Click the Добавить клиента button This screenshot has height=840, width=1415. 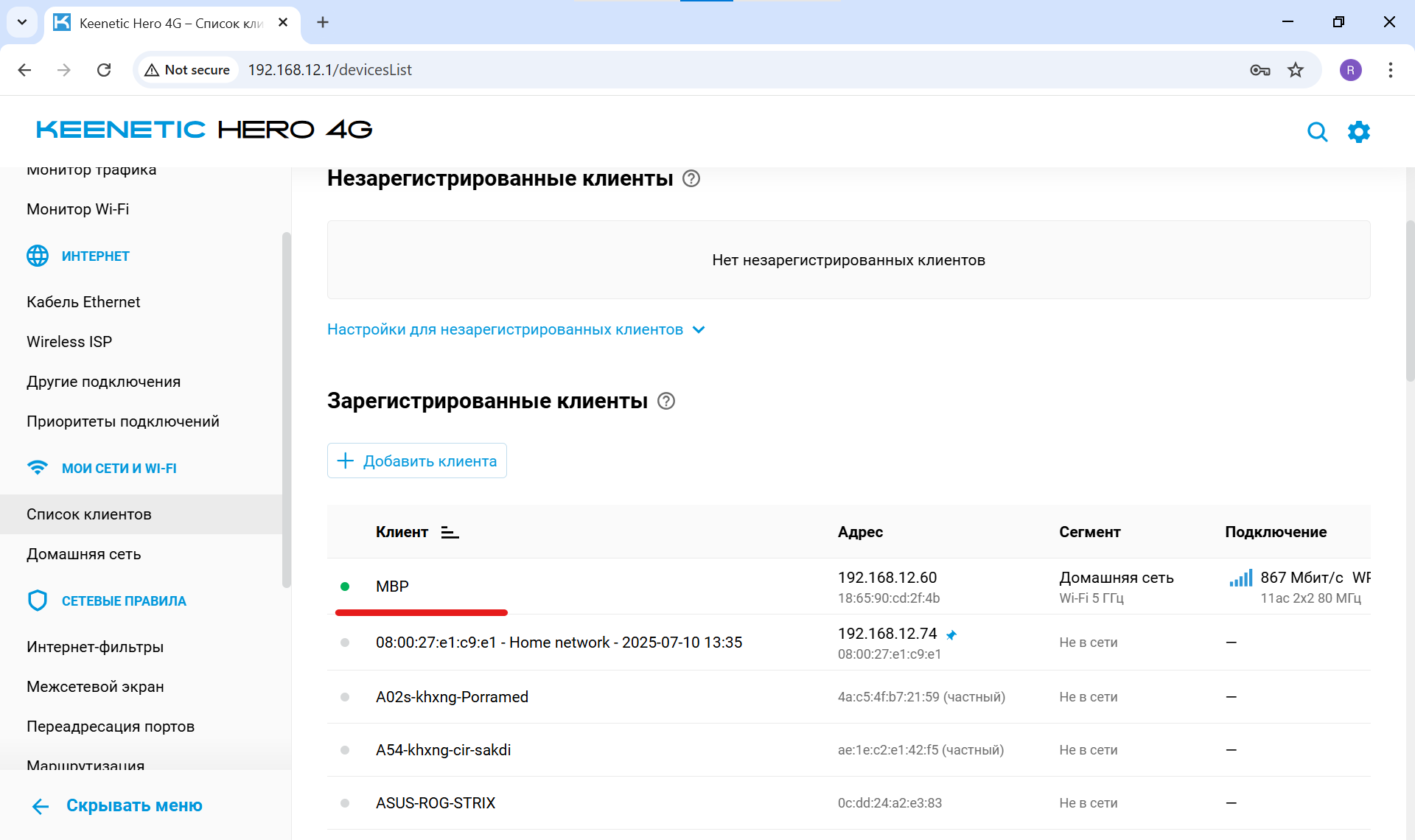(x=416, y=461)
